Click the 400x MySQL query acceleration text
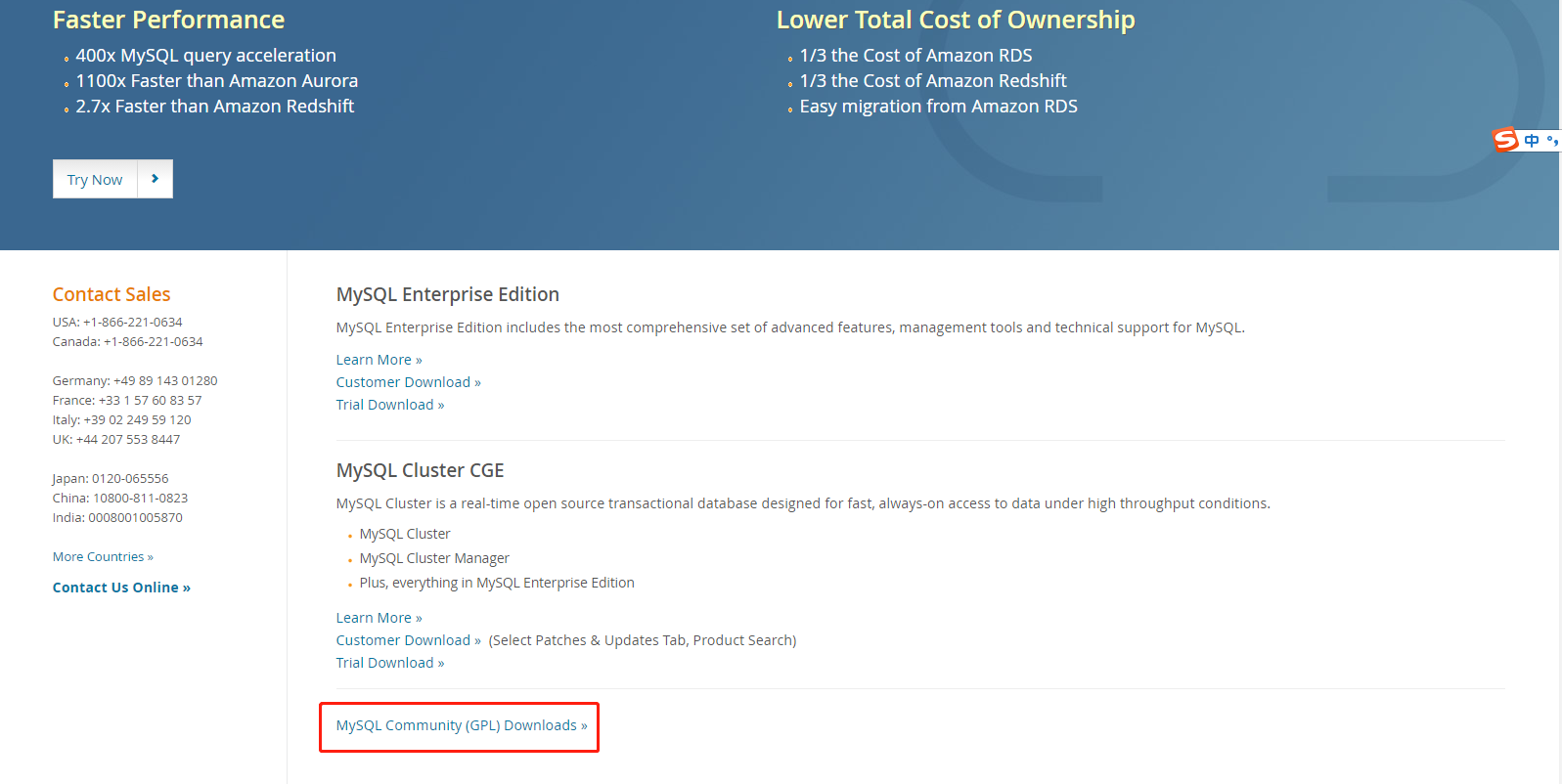This screenshot has width=1562, height=784. tap(206, 56)
